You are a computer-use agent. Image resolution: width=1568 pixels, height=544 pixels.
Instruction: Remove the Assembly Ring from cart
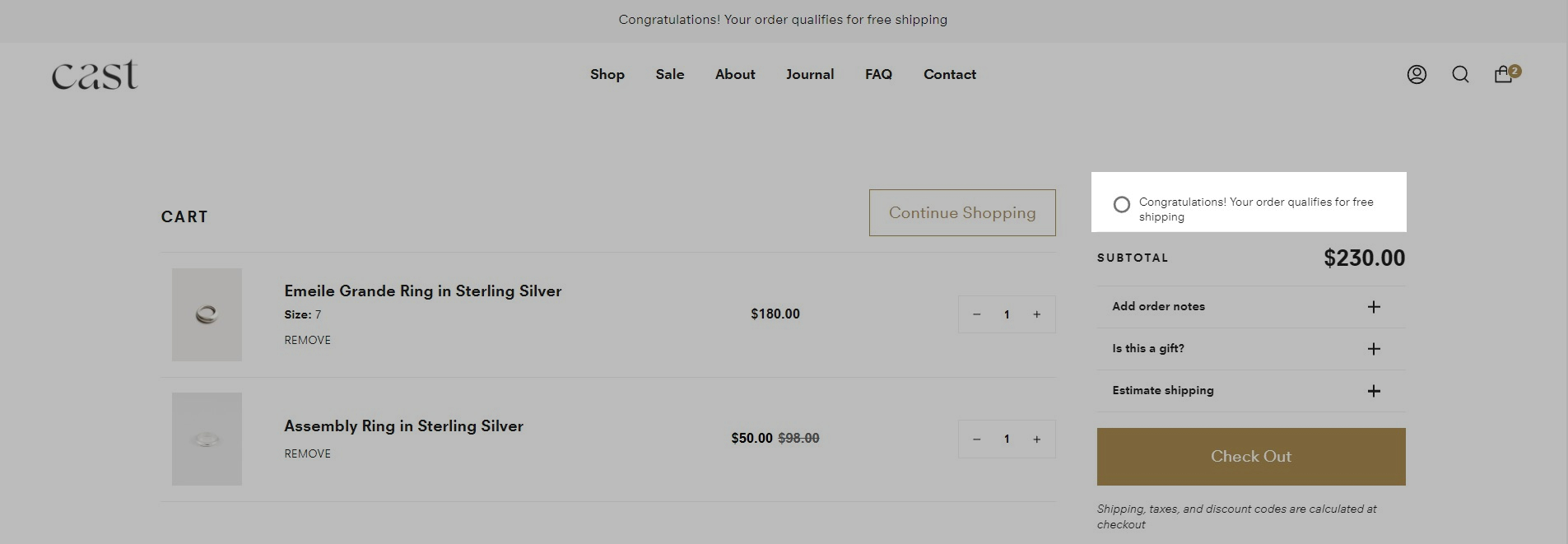(x=307, y=454)
